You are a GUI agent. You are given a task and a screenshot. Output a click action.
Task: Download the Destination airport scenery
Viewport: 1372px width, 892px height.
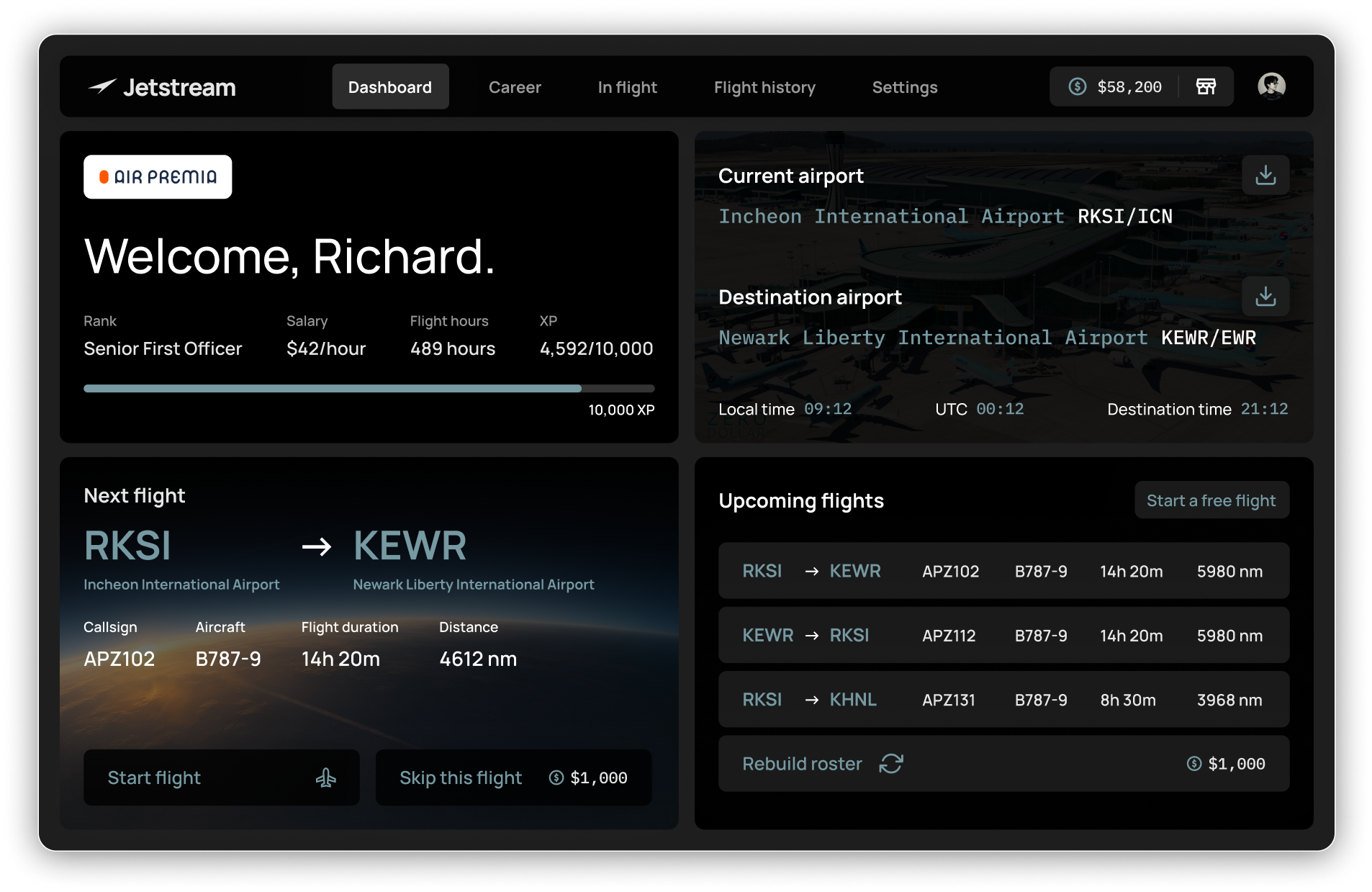pos(1265,296)
